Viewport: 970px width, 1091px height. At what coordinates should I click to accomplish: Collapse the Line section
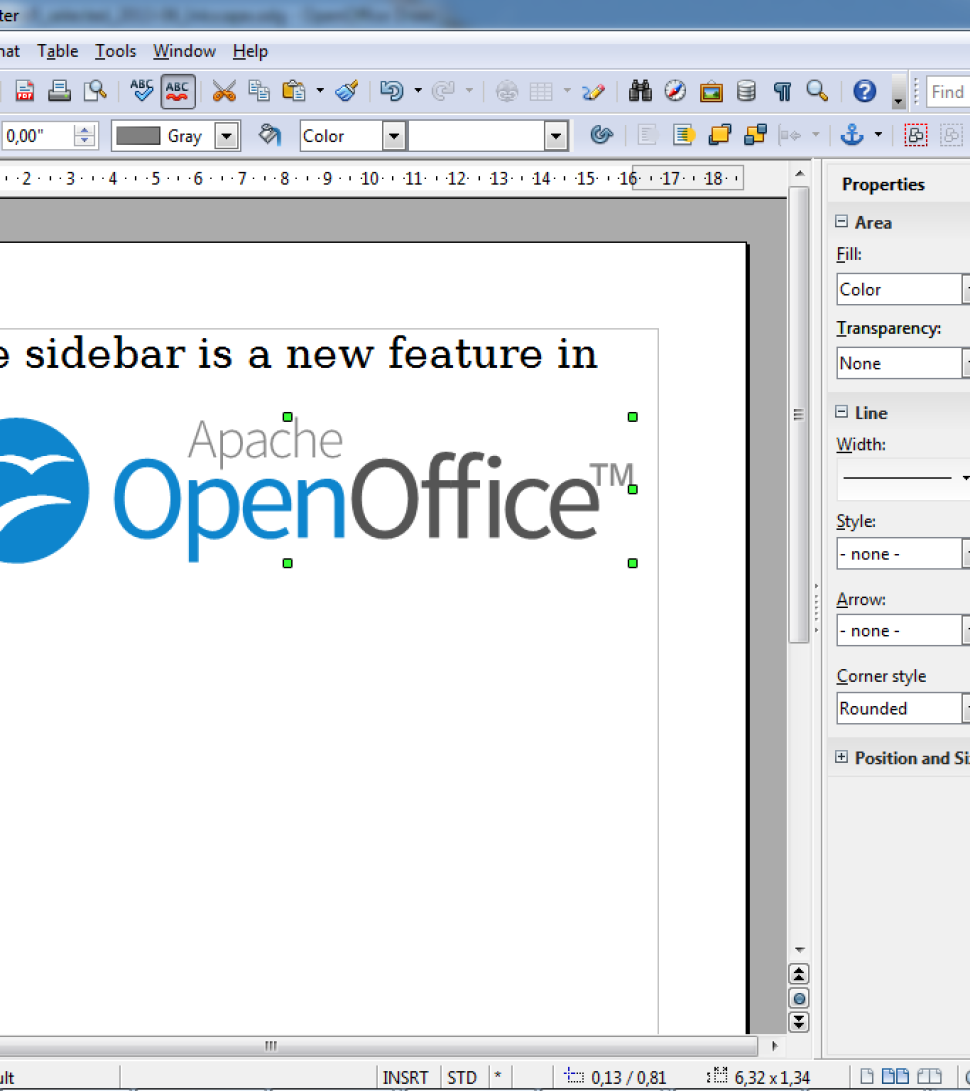tap(841, 412)
